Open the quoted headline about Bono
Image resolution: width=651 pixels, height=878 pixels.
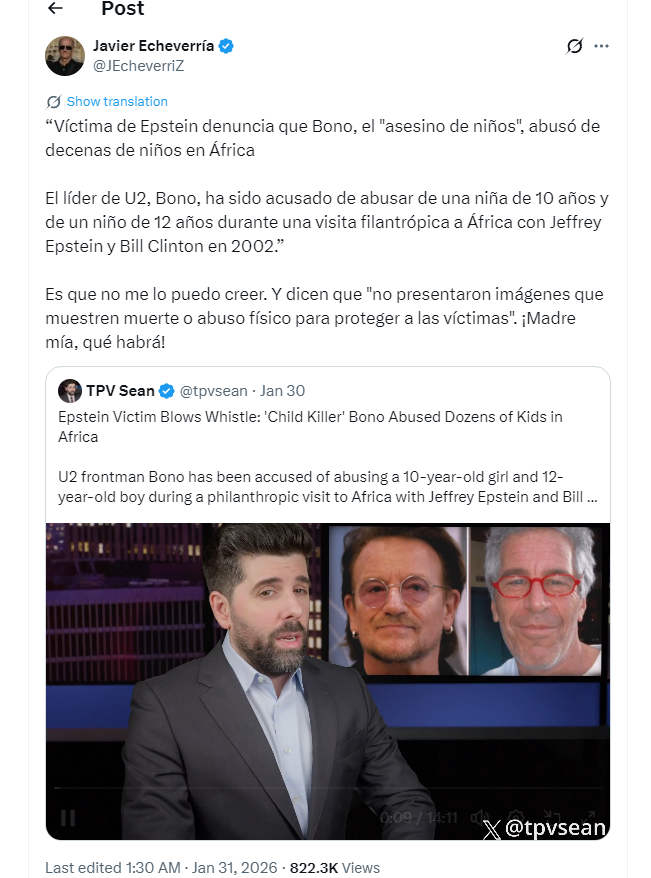(x=310, y=427)
